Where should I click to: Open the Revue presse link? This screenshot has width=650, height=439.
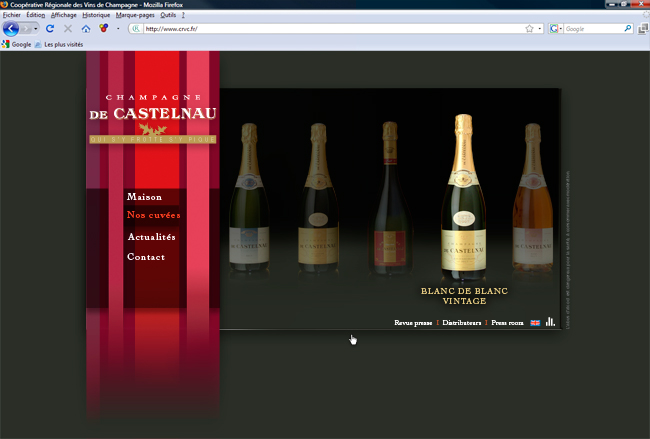pyautogui.click(x=413, y=323)
